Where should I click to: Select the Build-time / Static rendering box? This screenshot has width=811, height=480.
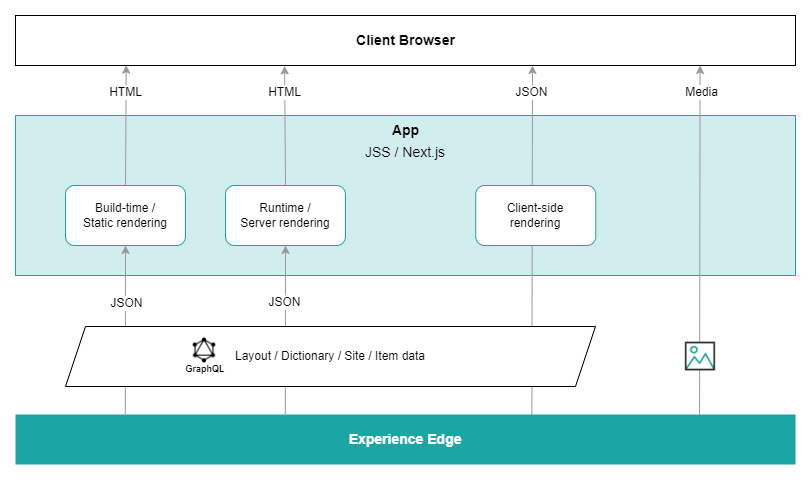pos(125,215)
